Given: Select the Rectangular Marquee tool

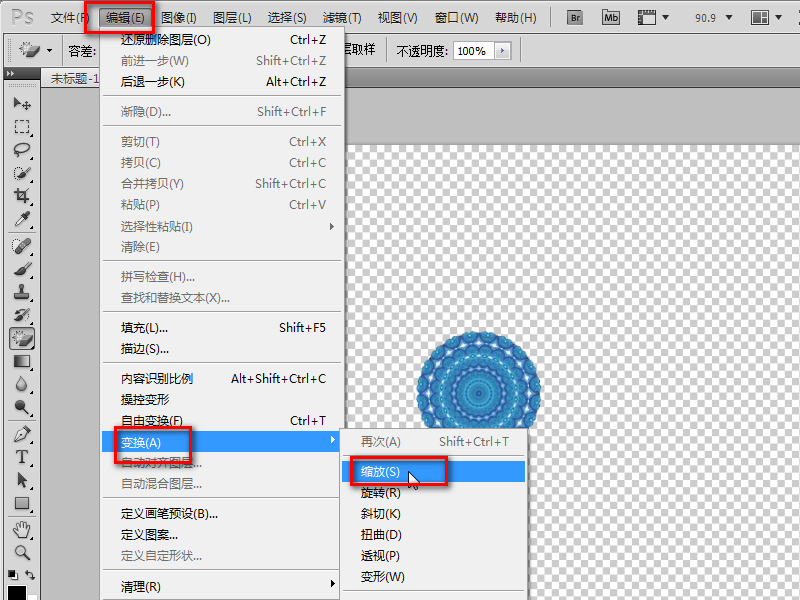Looking at the screenshot, I should click(21, 127).
